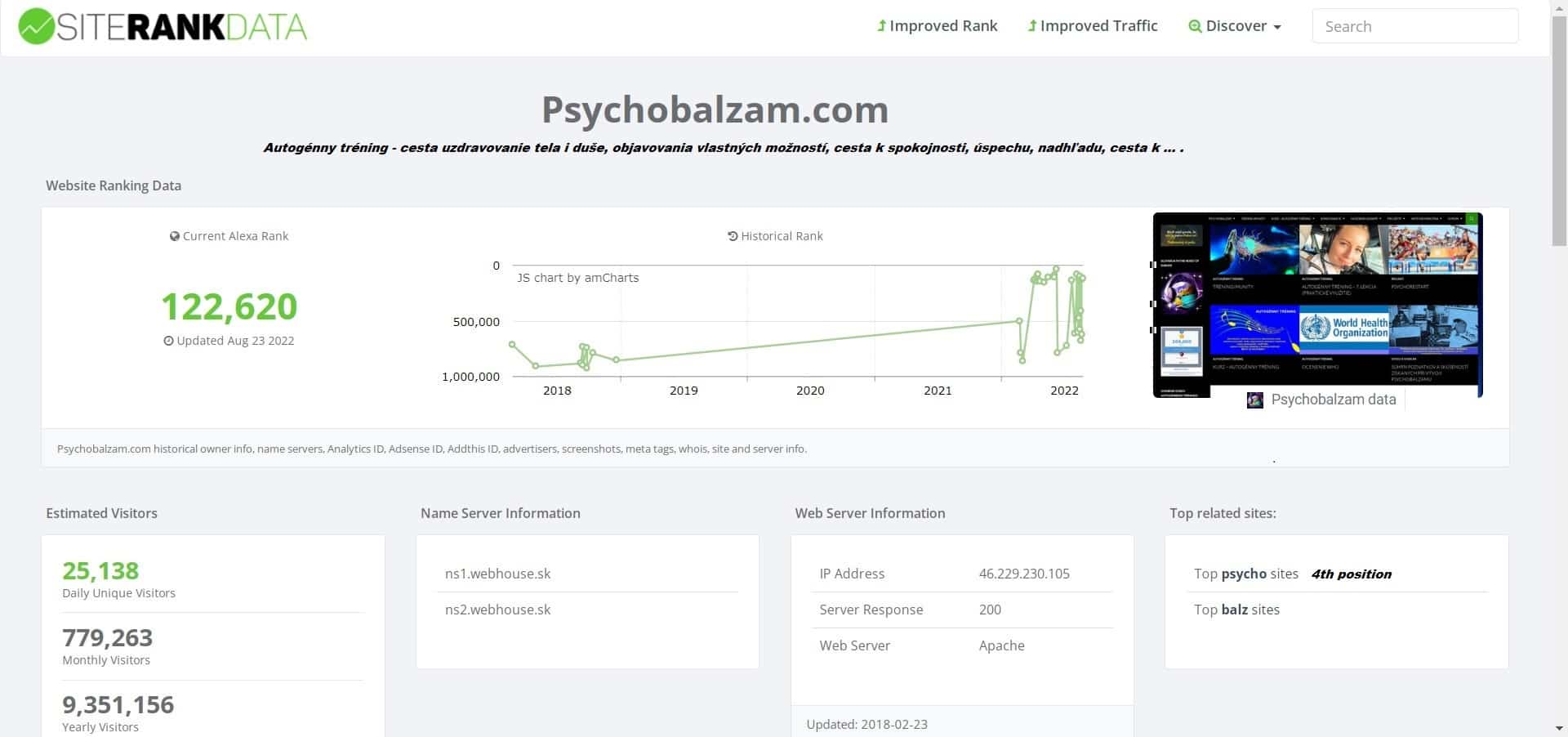Click the 2022 label on chart axis
Image resolution: width=1568 pixels, height=737 pixels.
[x=1064, y=391]
